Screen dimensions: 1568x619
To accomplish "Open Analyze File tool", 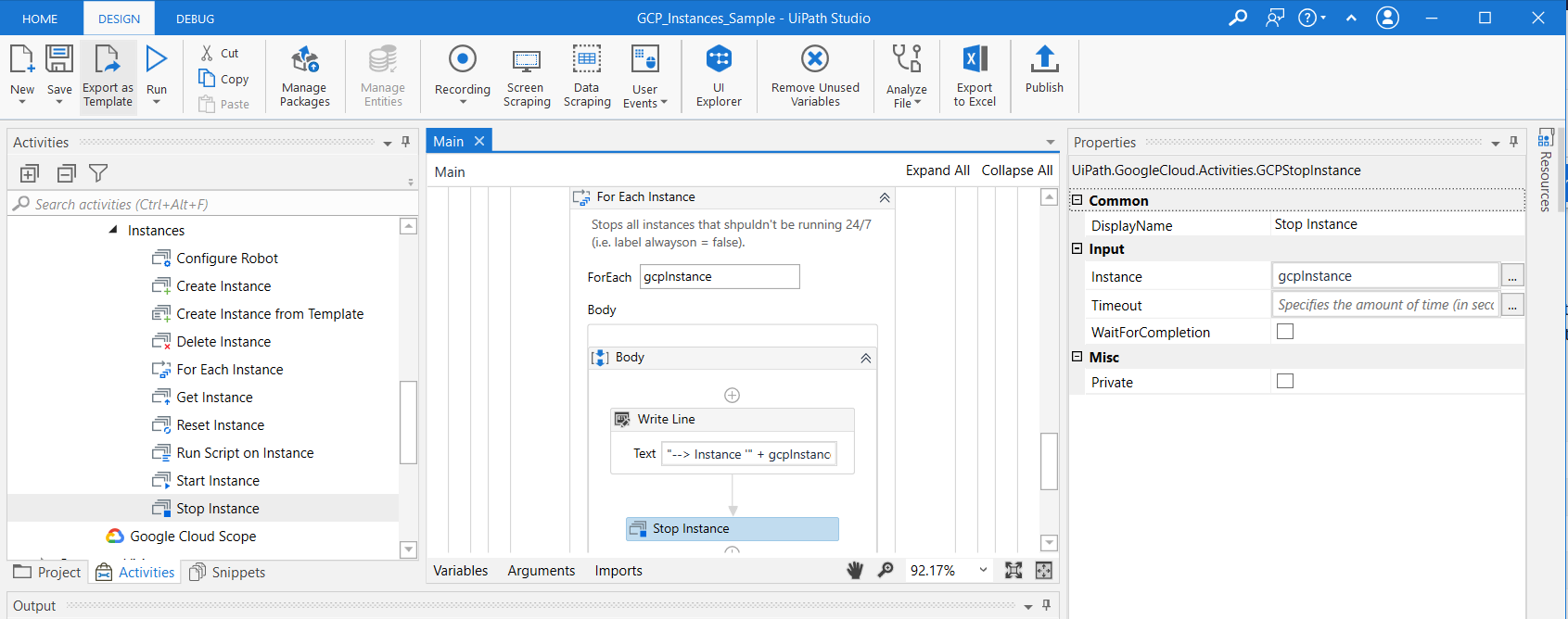I will (906, 76).
